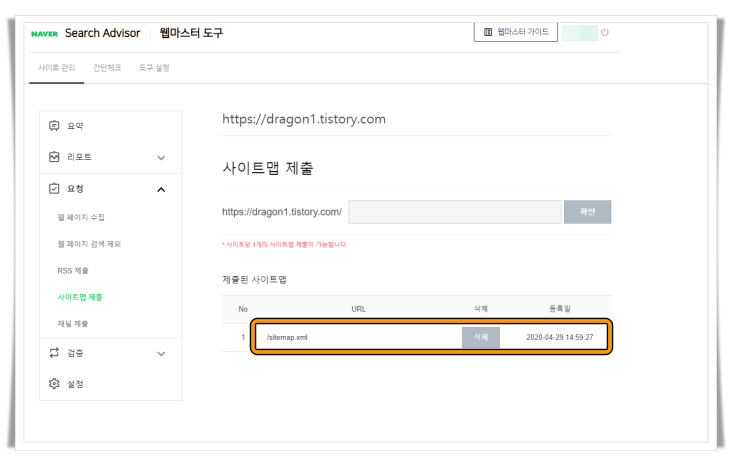Click the URL column header
Viewport: 732px width, 466px height.
(359, 309)
